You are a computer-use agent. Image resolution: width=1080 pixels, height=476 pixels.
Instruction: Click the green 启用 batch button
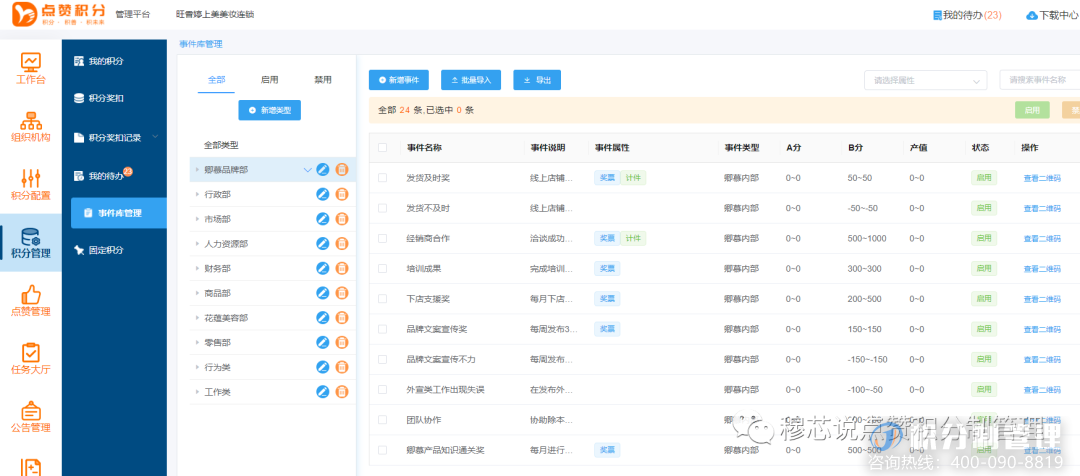(1032, 110)
